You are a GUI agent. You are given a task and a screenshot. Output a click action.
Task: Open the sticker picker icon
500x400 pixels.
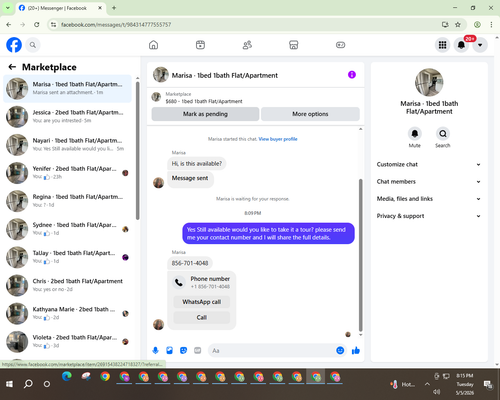point(183,350)
